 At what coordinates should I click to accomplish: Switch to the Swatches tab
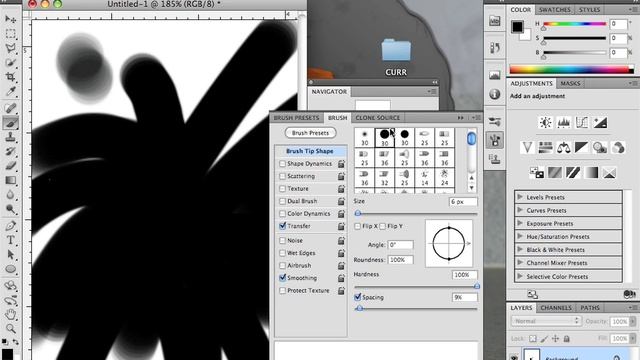tap(554, 9)
